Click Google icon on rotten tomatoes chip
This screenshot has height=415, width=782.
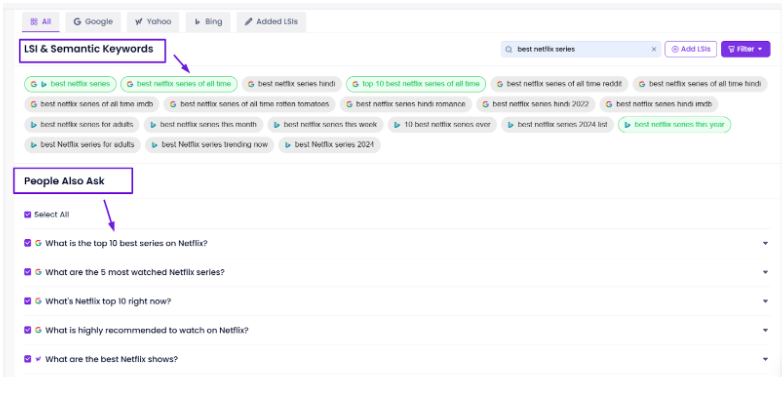[x=173, y=104]
